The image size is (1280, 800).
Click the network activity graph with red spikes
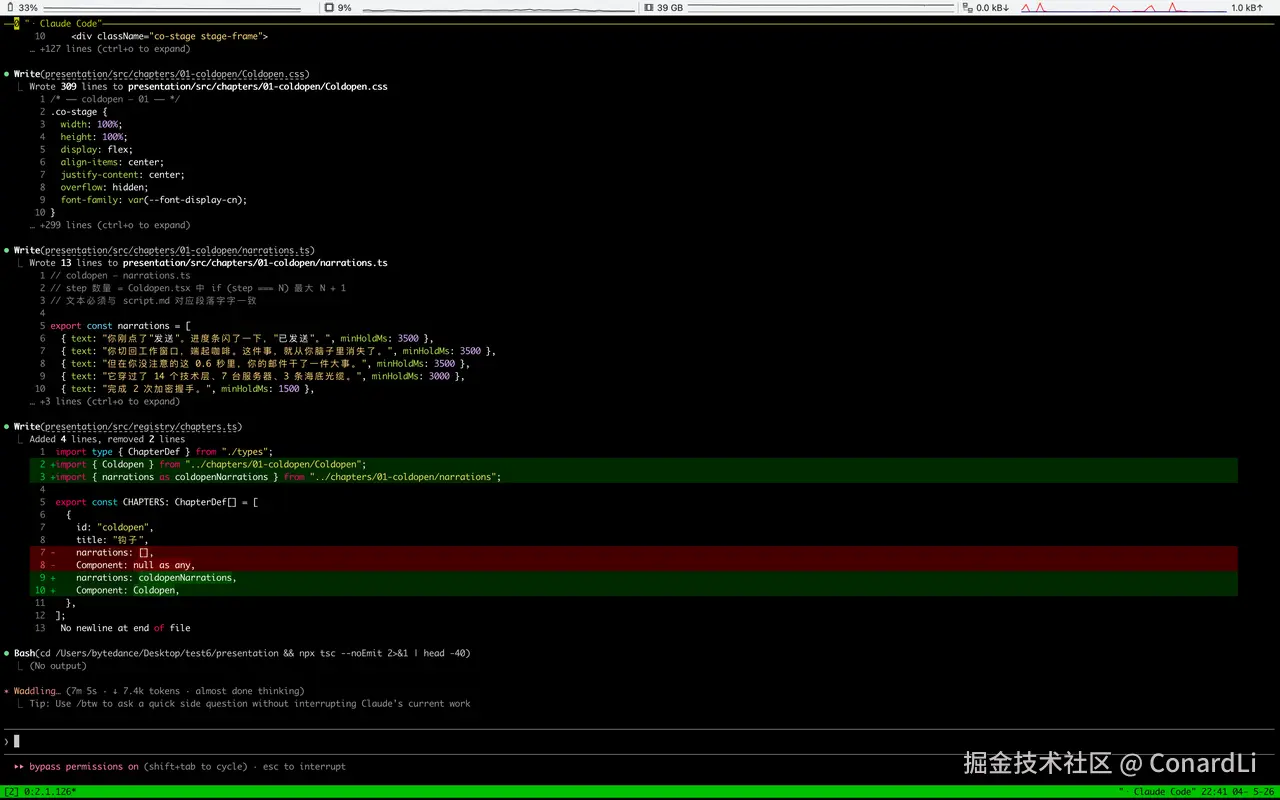click(x=1124, y=8)
